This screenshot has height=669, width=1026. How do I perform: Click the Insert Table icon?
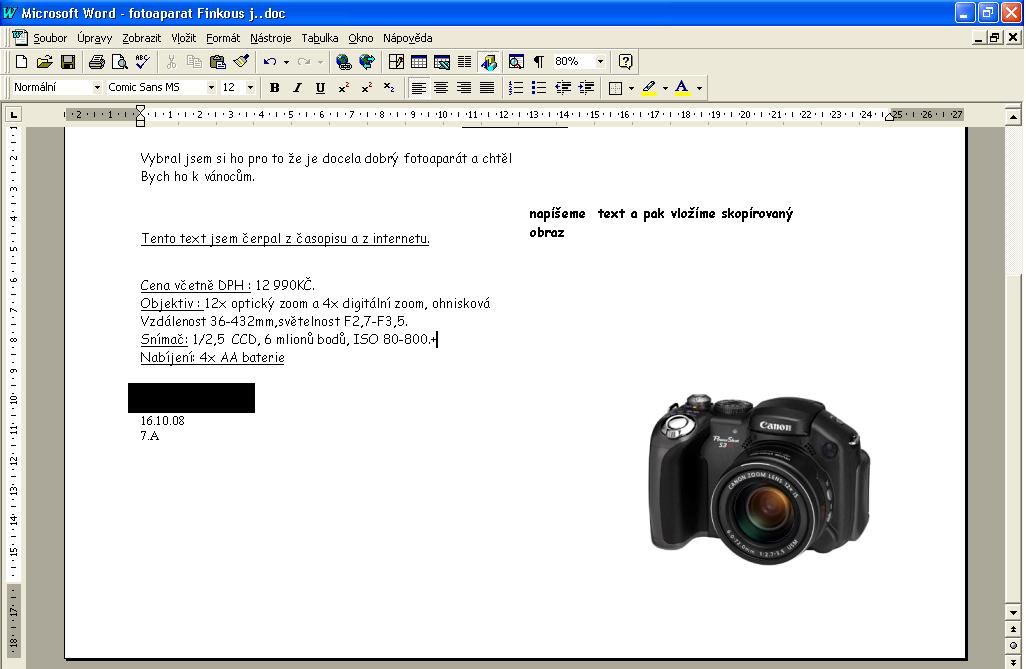click(x=419, y=62)
